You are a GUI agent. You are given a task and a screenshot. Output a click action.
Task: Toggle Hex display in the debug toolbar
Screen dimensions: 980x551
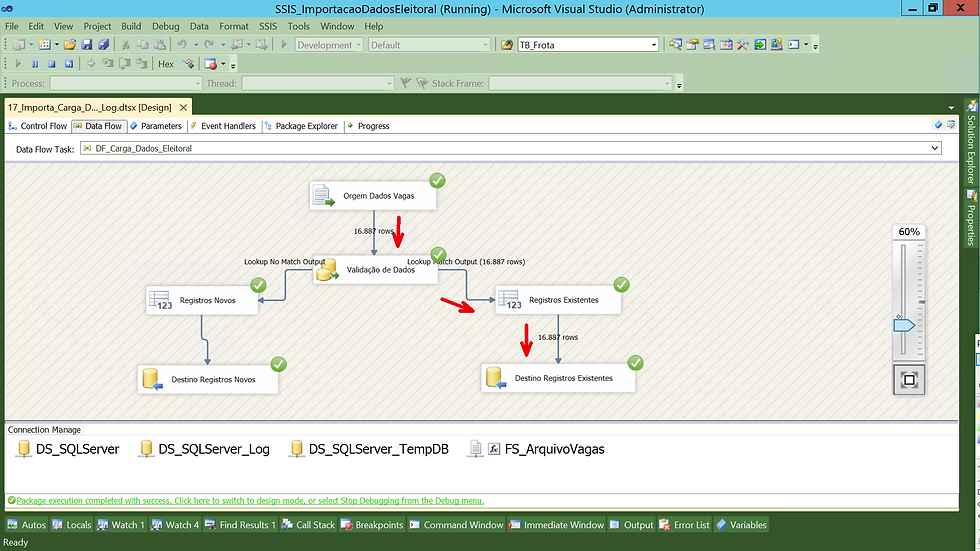166,64
